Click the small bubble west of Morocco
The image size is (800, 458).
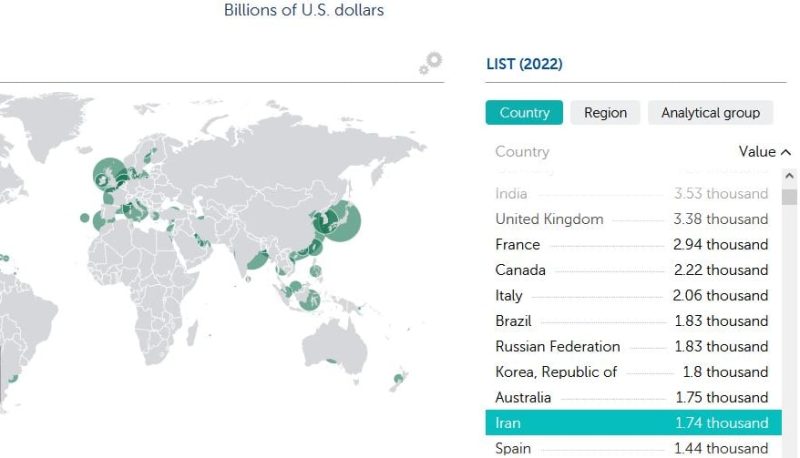[85, 218]
